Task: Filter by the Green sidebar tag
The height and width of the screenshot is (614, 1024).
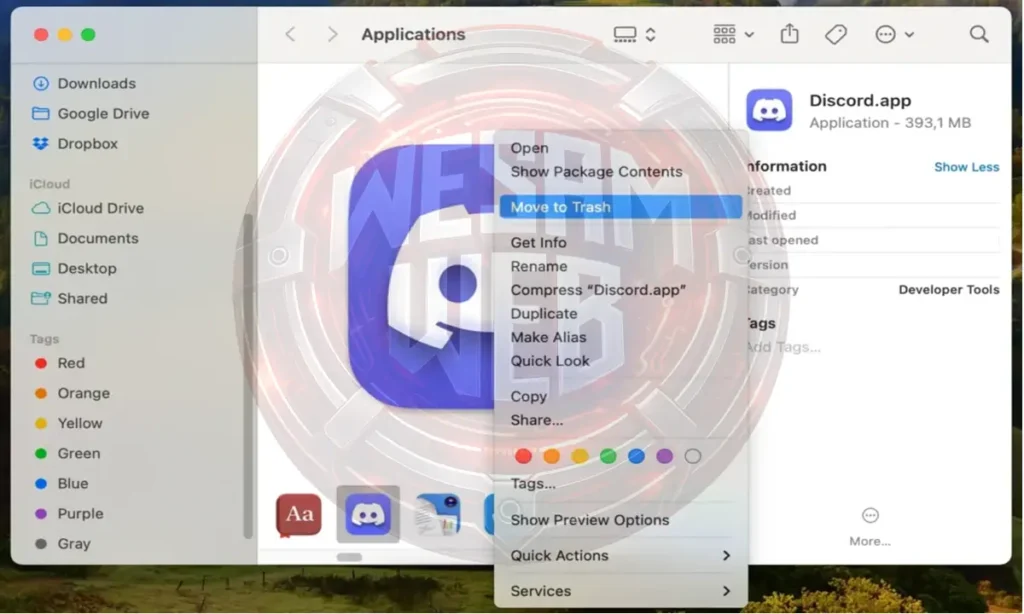Action: click(x=67, y=453)
